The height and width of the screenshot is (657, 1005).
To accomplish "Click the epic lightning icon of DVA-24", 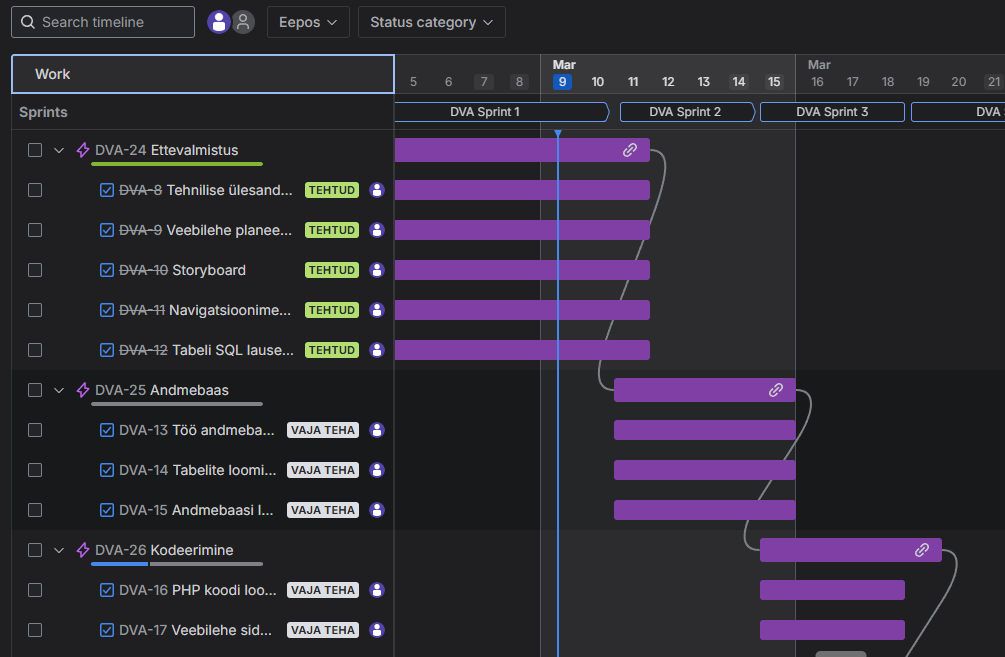I will (x=83, y=150).
